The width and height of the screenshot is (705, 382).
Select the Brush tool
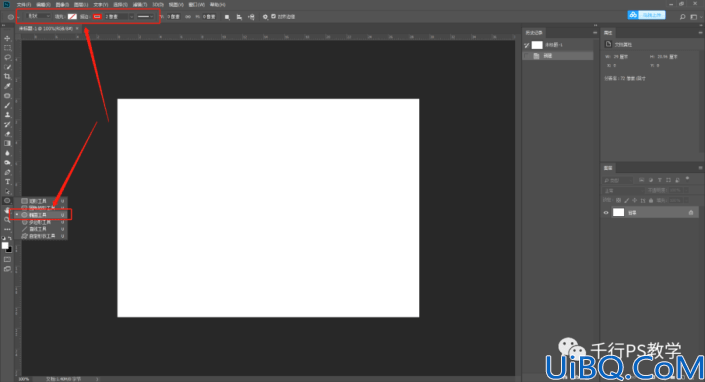pos(7,105)
